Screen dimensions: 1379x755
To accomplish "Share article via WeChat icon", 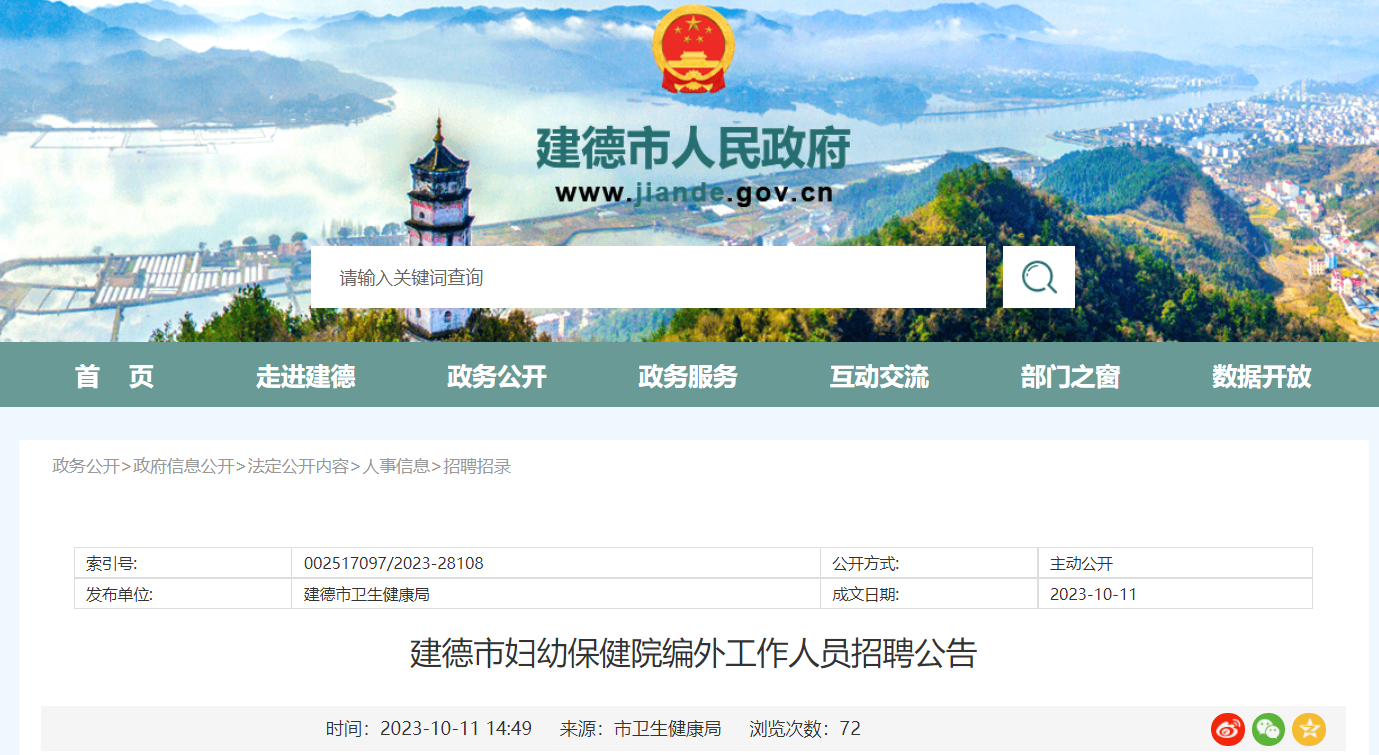I will point(1268,729).
